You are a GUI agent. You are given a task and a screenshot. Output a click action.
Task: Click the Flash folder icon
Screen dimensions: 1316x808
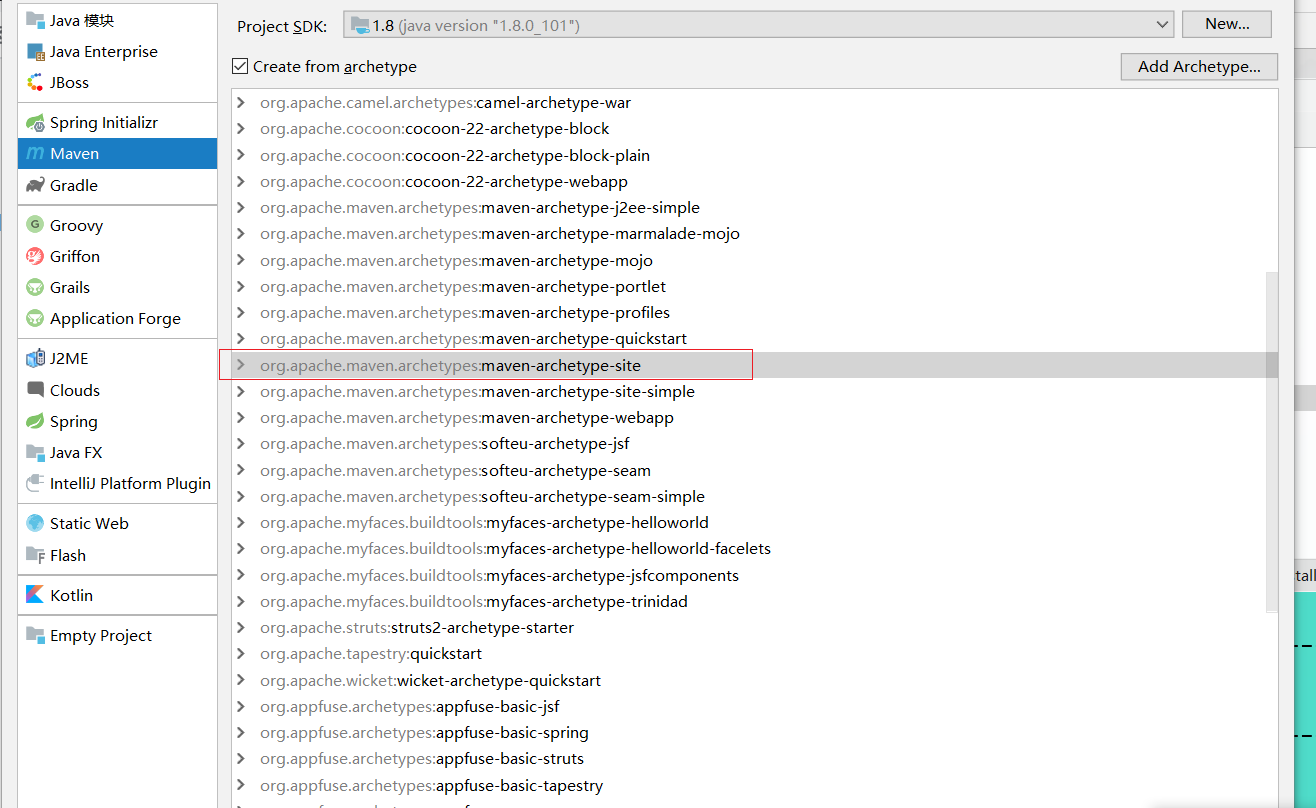[35, 555]
